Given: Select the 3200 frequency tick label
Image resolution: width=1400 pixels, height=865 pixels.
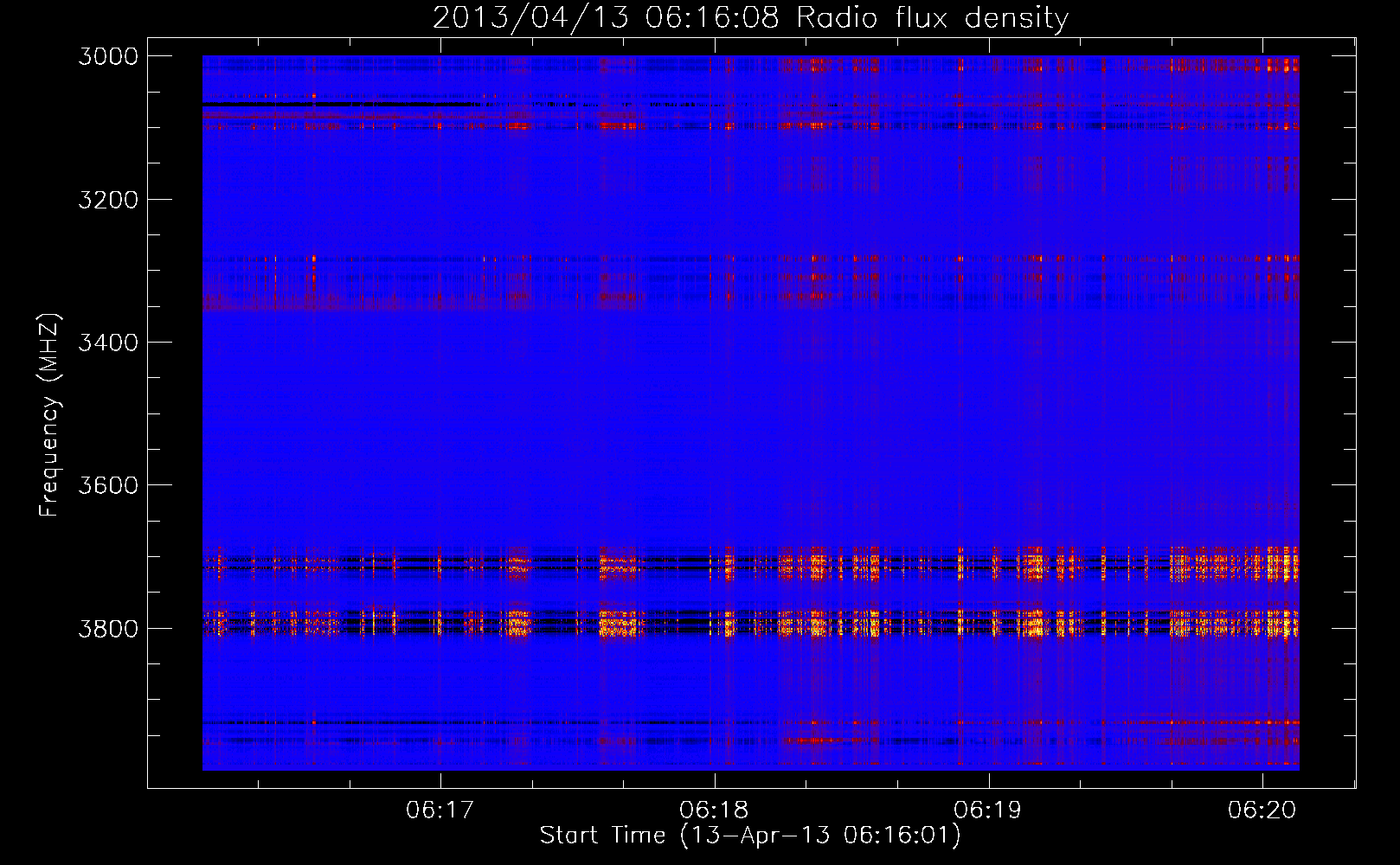Looking at the screenshot, I should 108,200.
